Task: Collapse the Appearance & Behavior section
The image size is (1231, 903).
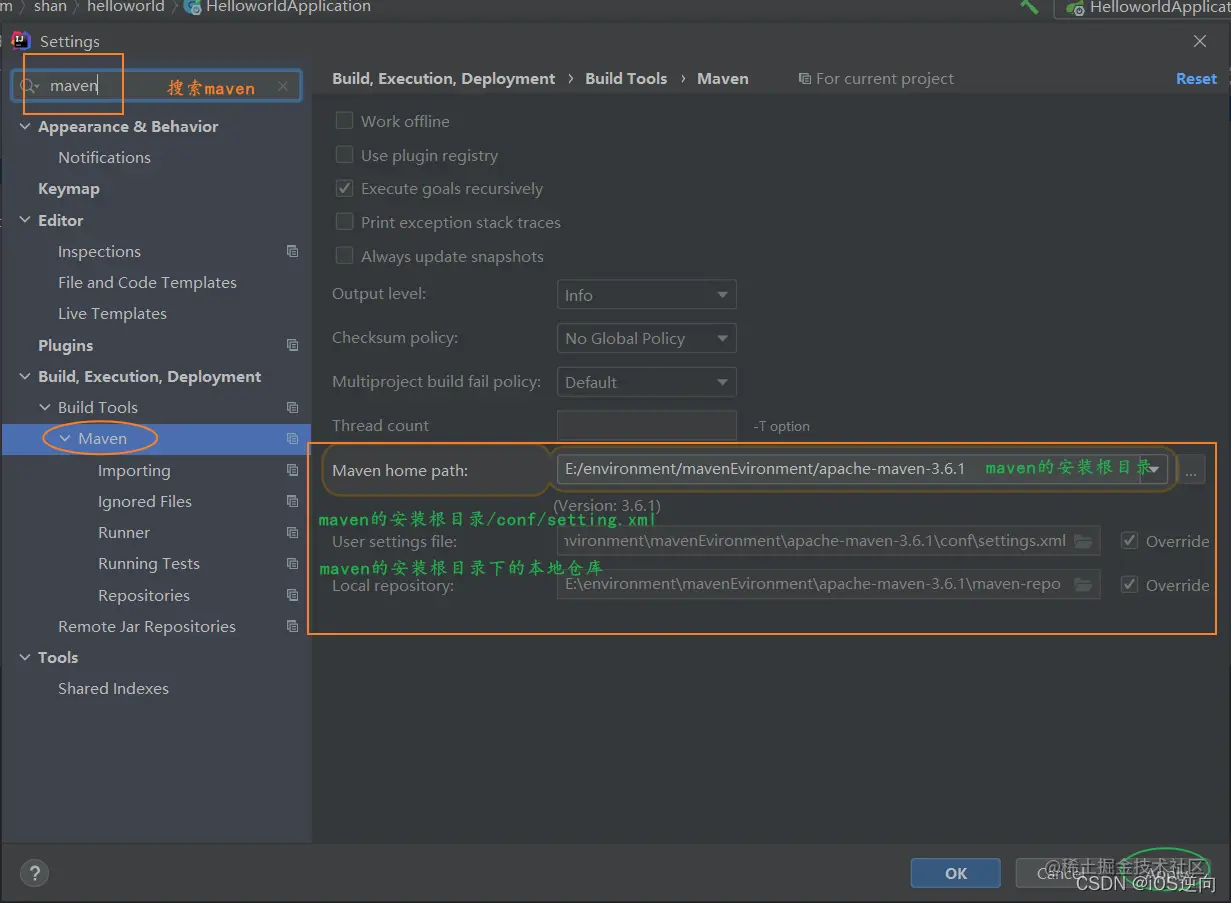Action: (25, 126)
